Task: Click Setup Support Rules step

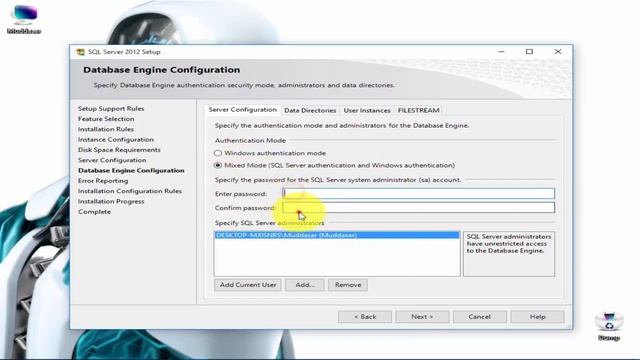Action: pos(111,109)
